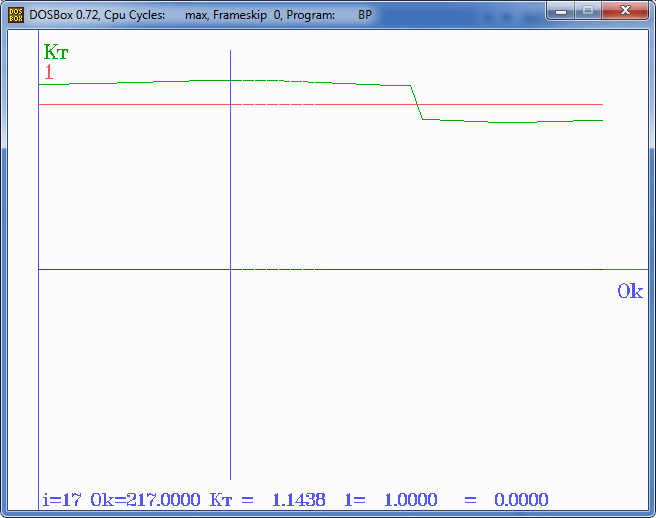656x518 pixels.
Task: Maximize the DOSBox window
Action: tap(588, 10)
